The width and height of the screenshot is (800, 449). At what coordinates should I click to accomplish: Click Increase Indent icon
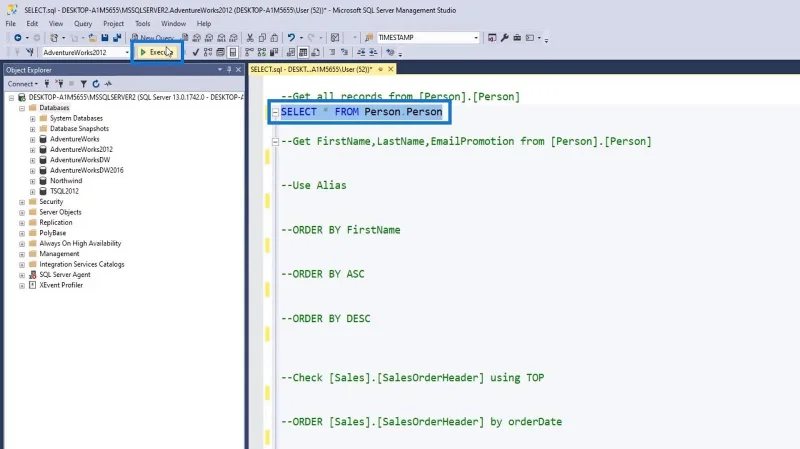point(373,52)
